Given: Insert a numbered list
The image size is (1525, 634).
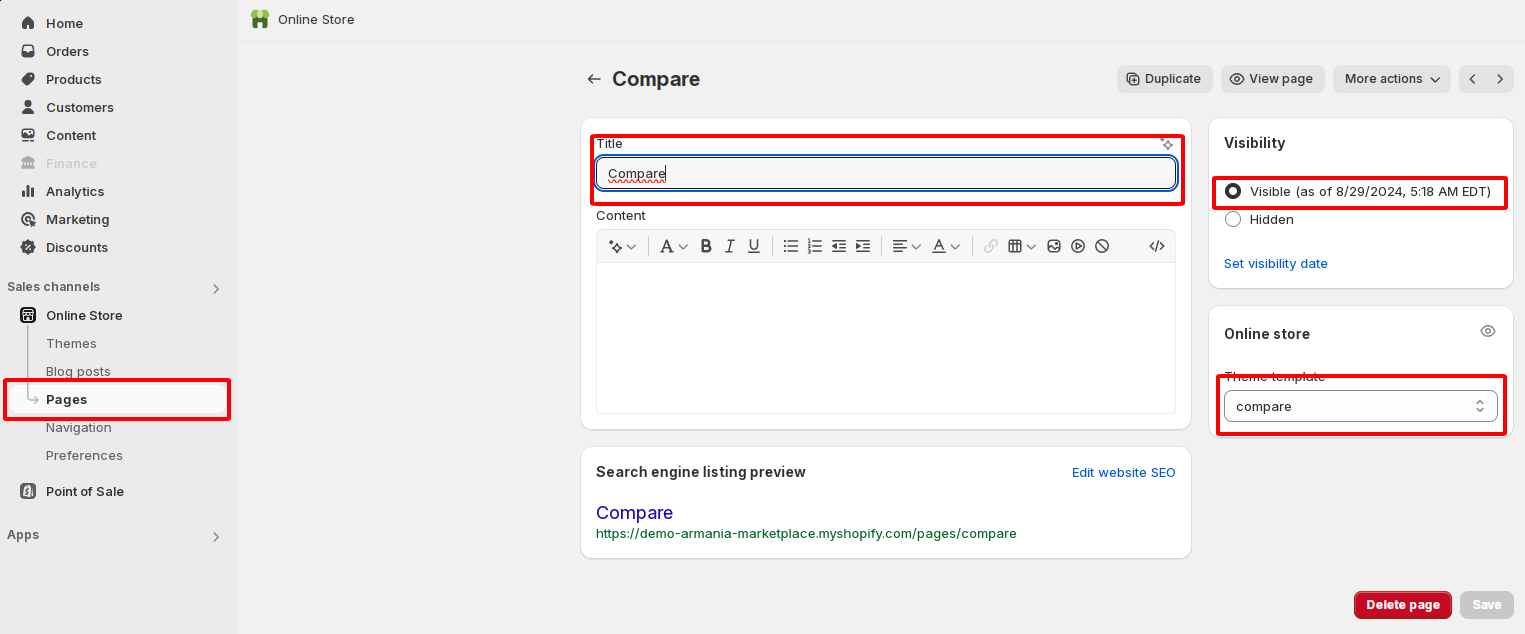Looking at the screenshot, I should pyautogui.click(x=815, y=246).
